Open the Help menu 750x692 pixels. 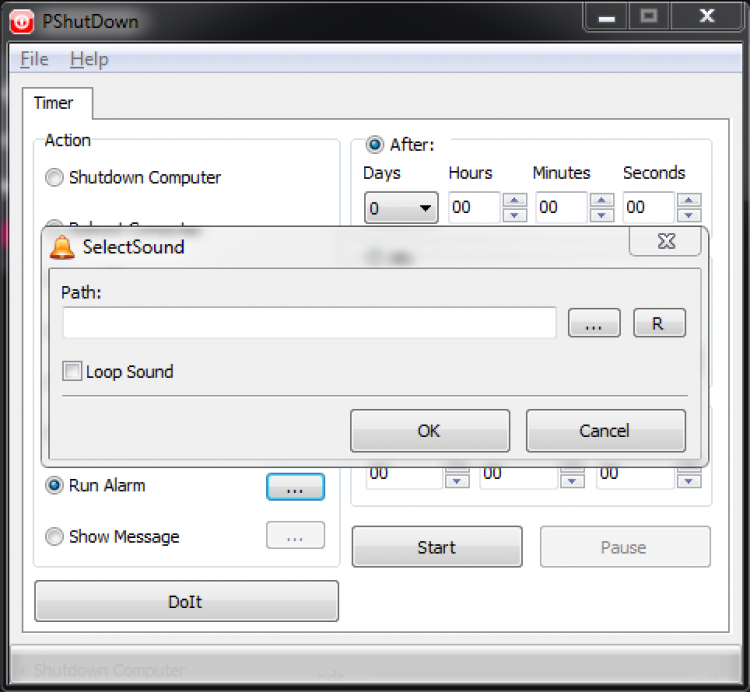(89, 59)
